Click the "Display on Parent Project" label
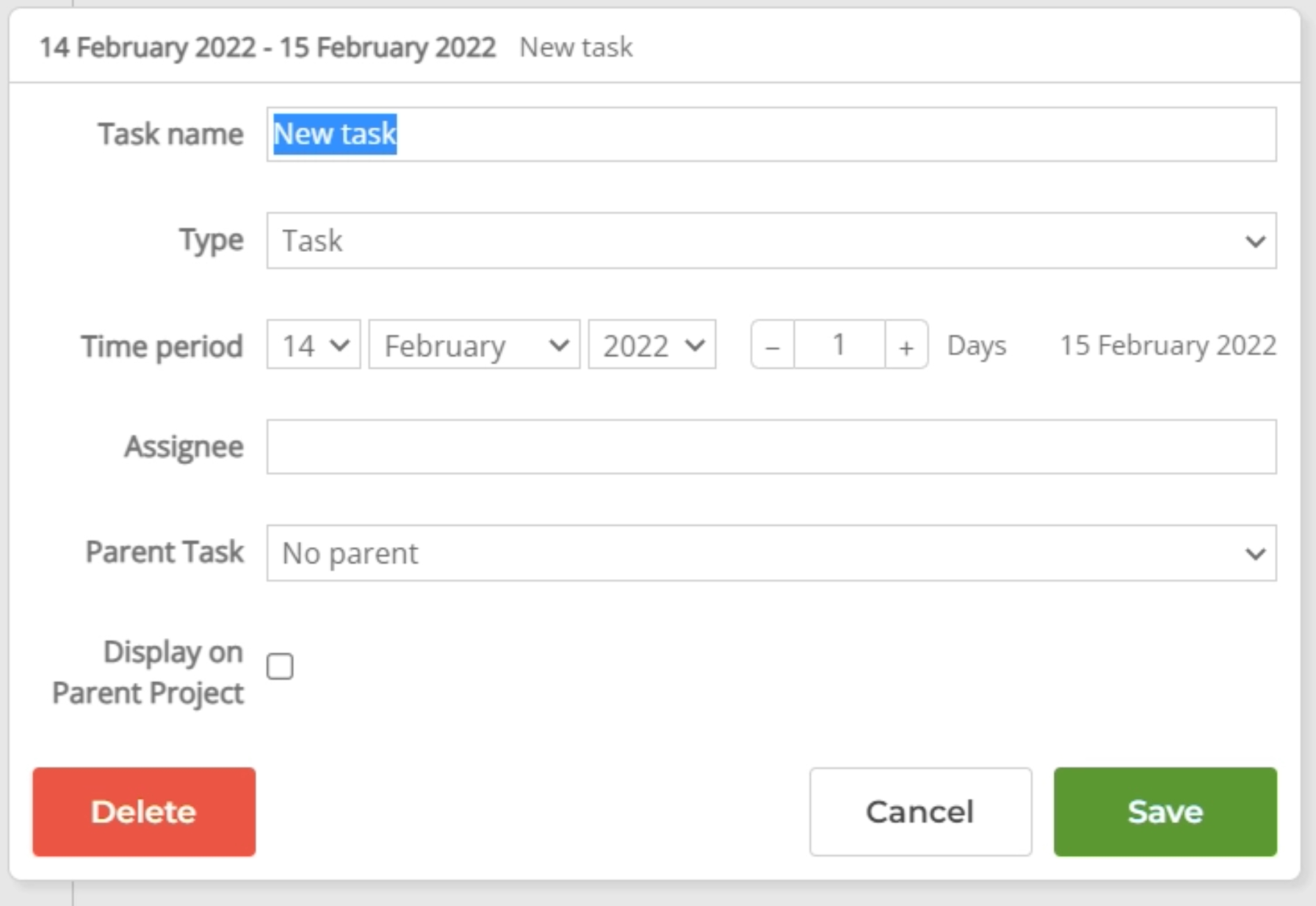The height and width of the screenshot is (906, 1316). pyautogui.click(x=148, y=672)
